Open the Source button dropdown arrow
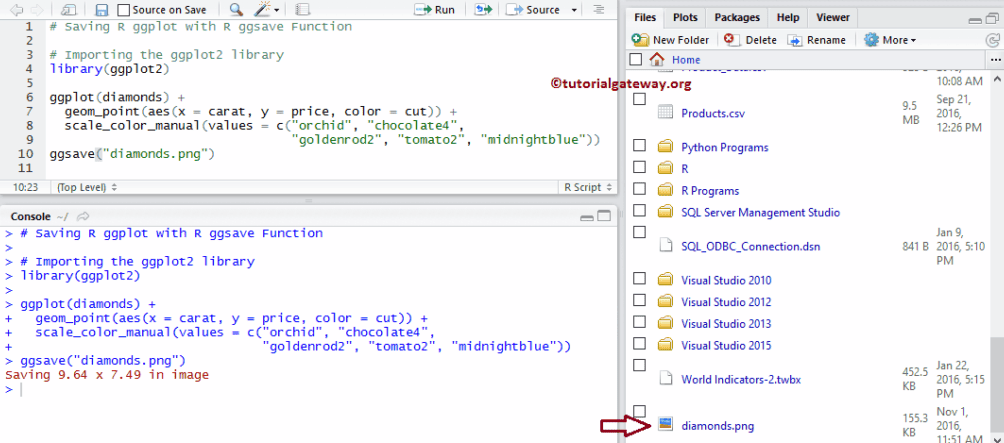This screenshot has height=443, width=1004. tap(574, 10)
